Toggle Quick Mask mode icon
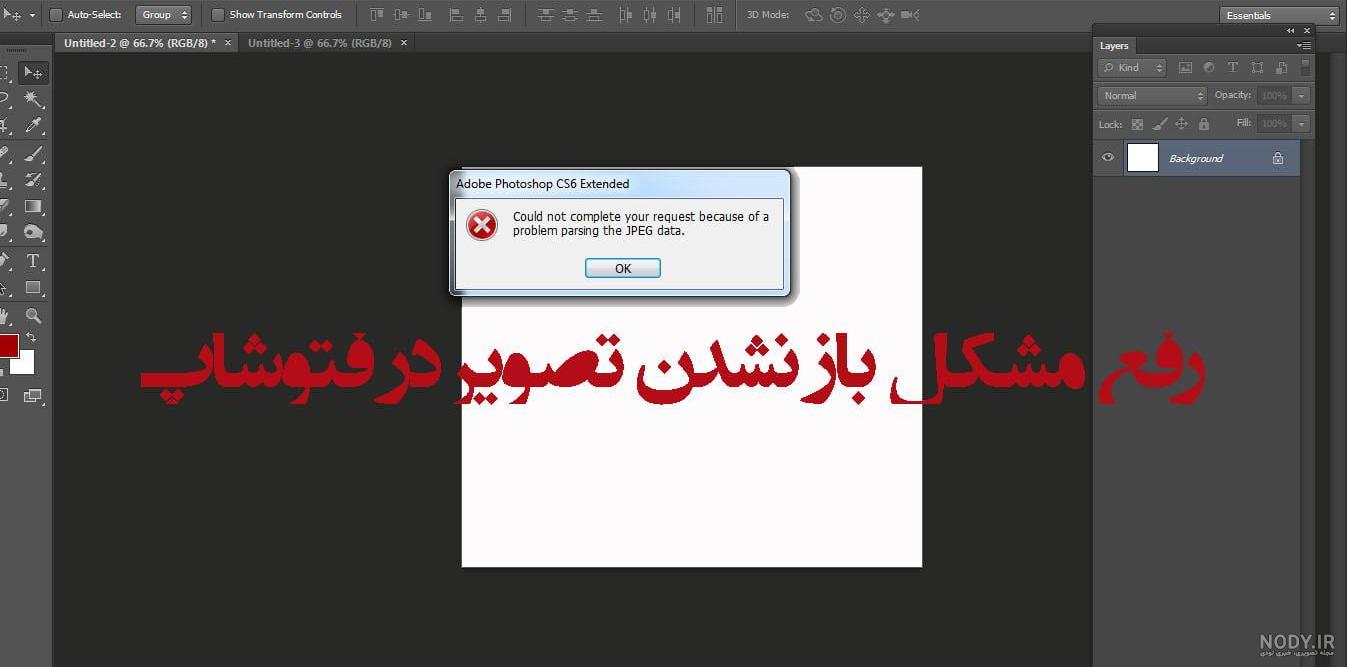Viewport: 1347px width, 667px height. (x=4, y=395)
